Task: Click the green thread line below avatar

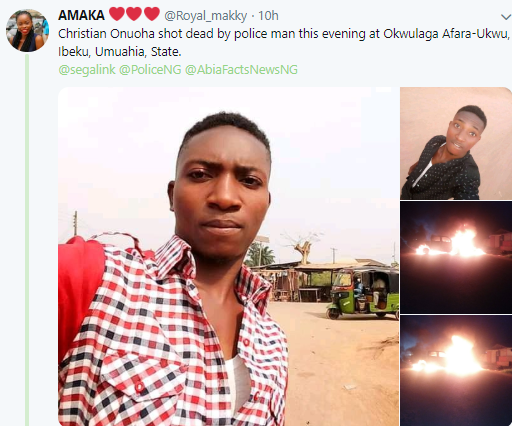Action: 27,240
